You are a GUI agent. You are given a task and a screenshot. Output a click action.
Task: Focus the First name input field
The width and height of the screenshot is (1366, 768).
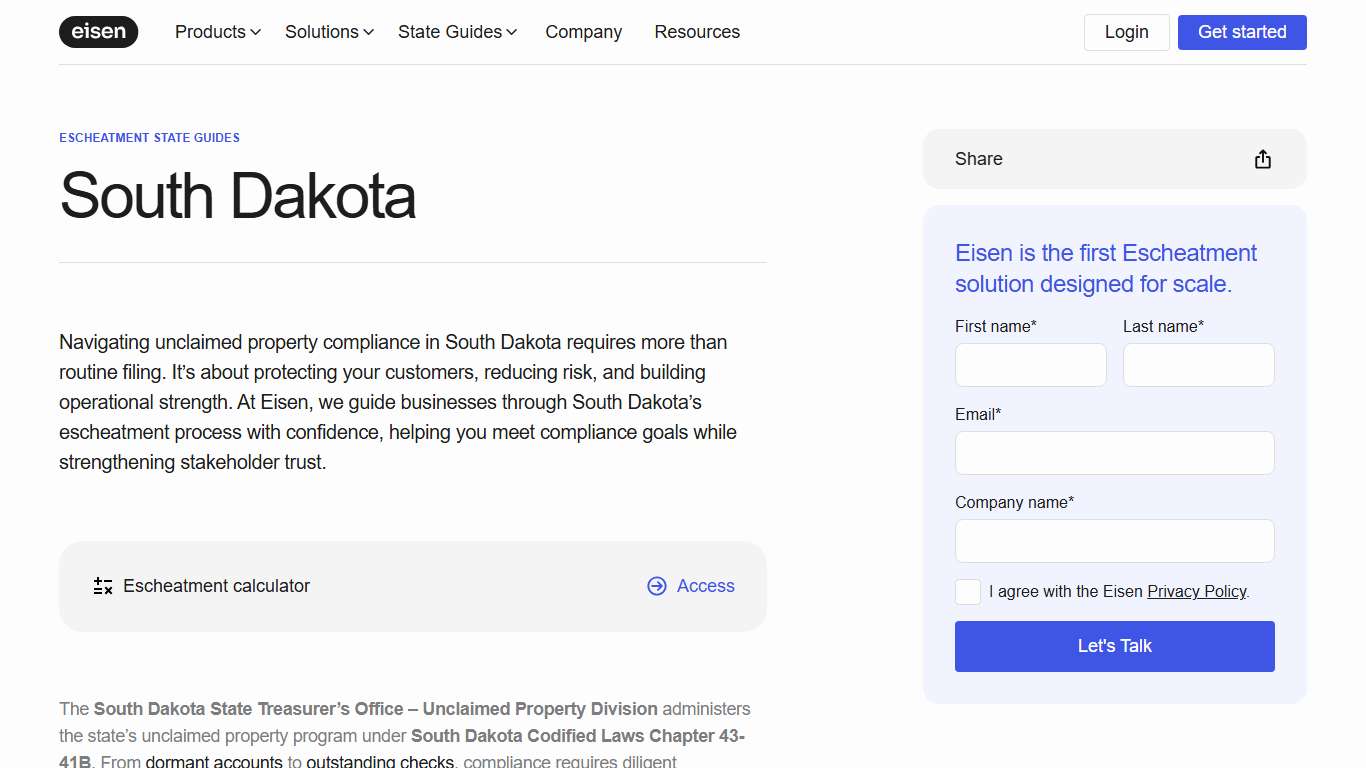pos(1030,365)
